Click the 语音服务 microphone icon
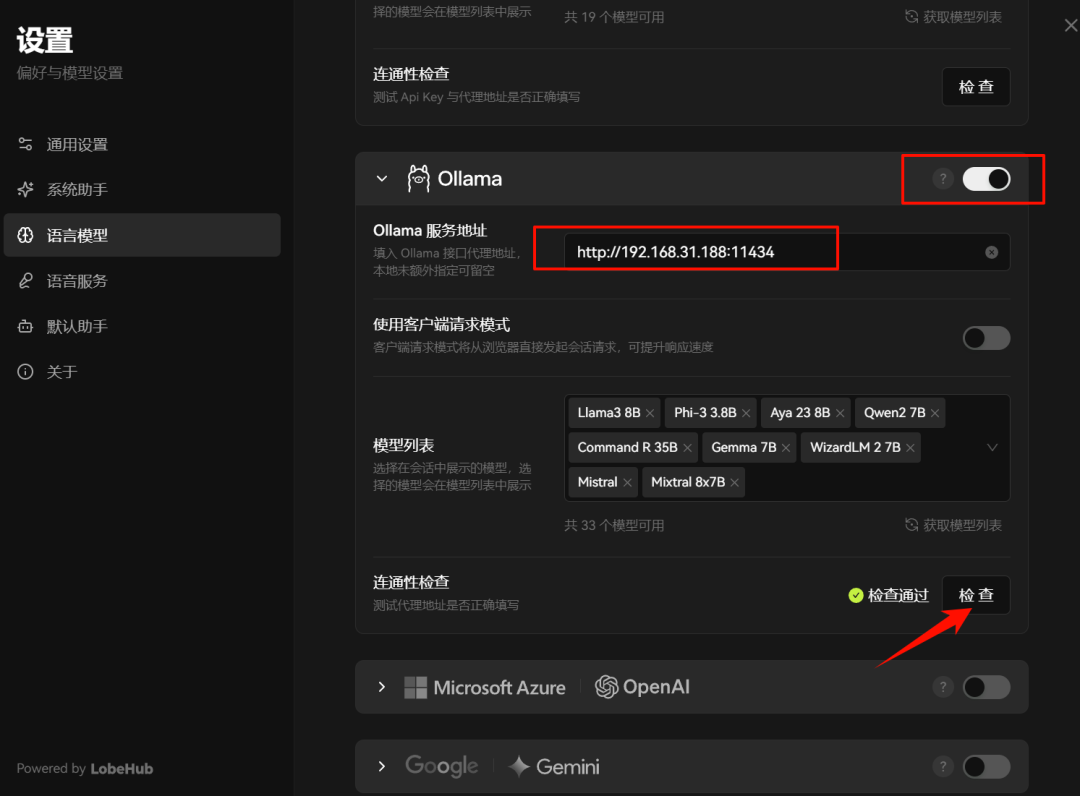Viewport: 1080px width, 796px height. 25,281
